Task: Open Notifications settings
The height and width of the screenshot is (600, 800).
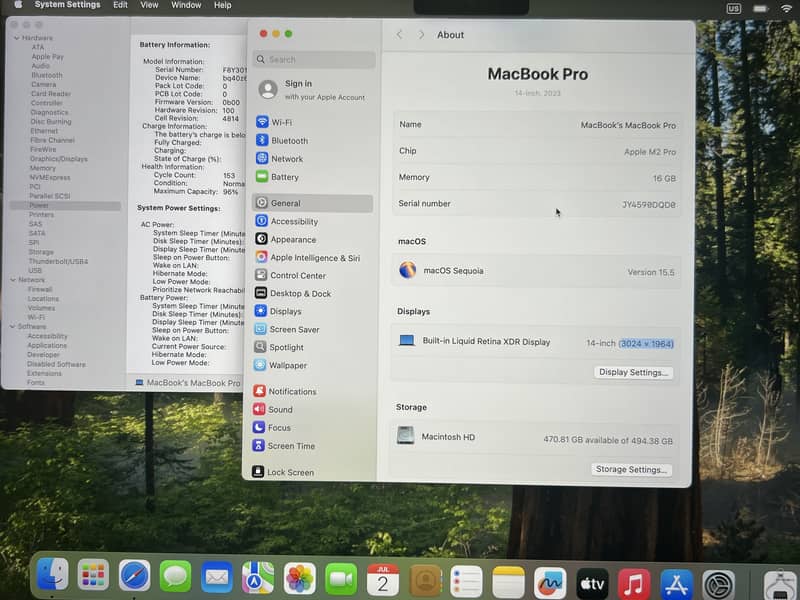Action: [x=285, y=391]
